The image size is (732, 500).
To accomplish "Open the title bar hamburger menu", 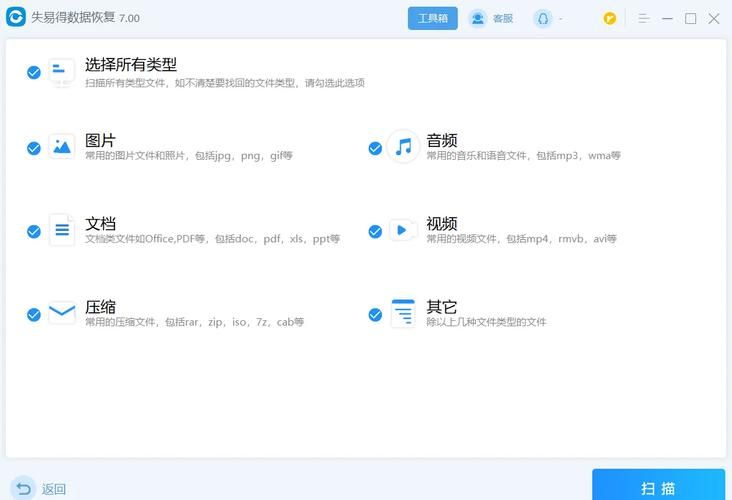I will tap(644, 19).
